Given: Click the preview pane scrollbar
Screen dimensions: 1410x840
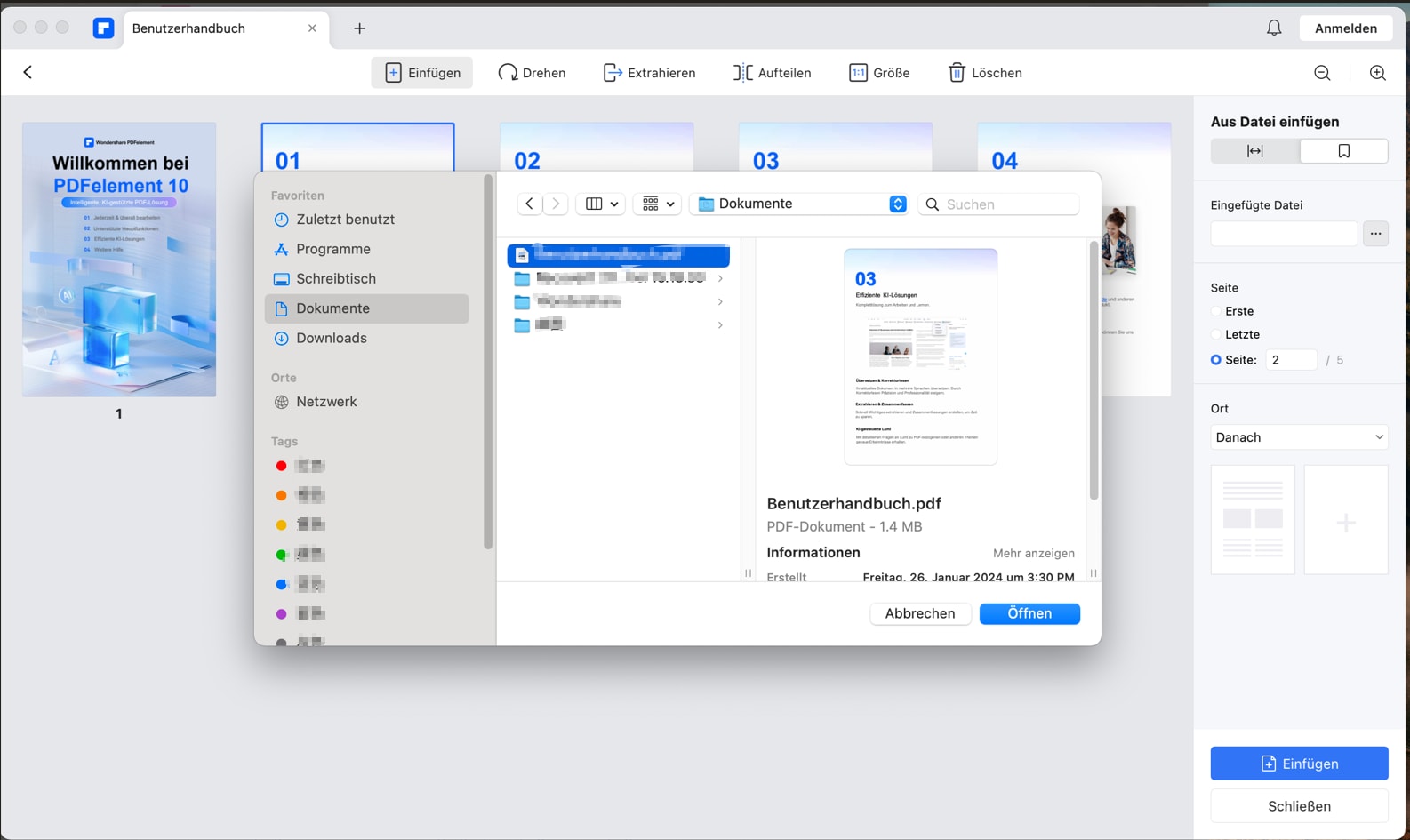Looking at the screenshot, I should [x=1094, y=371].
